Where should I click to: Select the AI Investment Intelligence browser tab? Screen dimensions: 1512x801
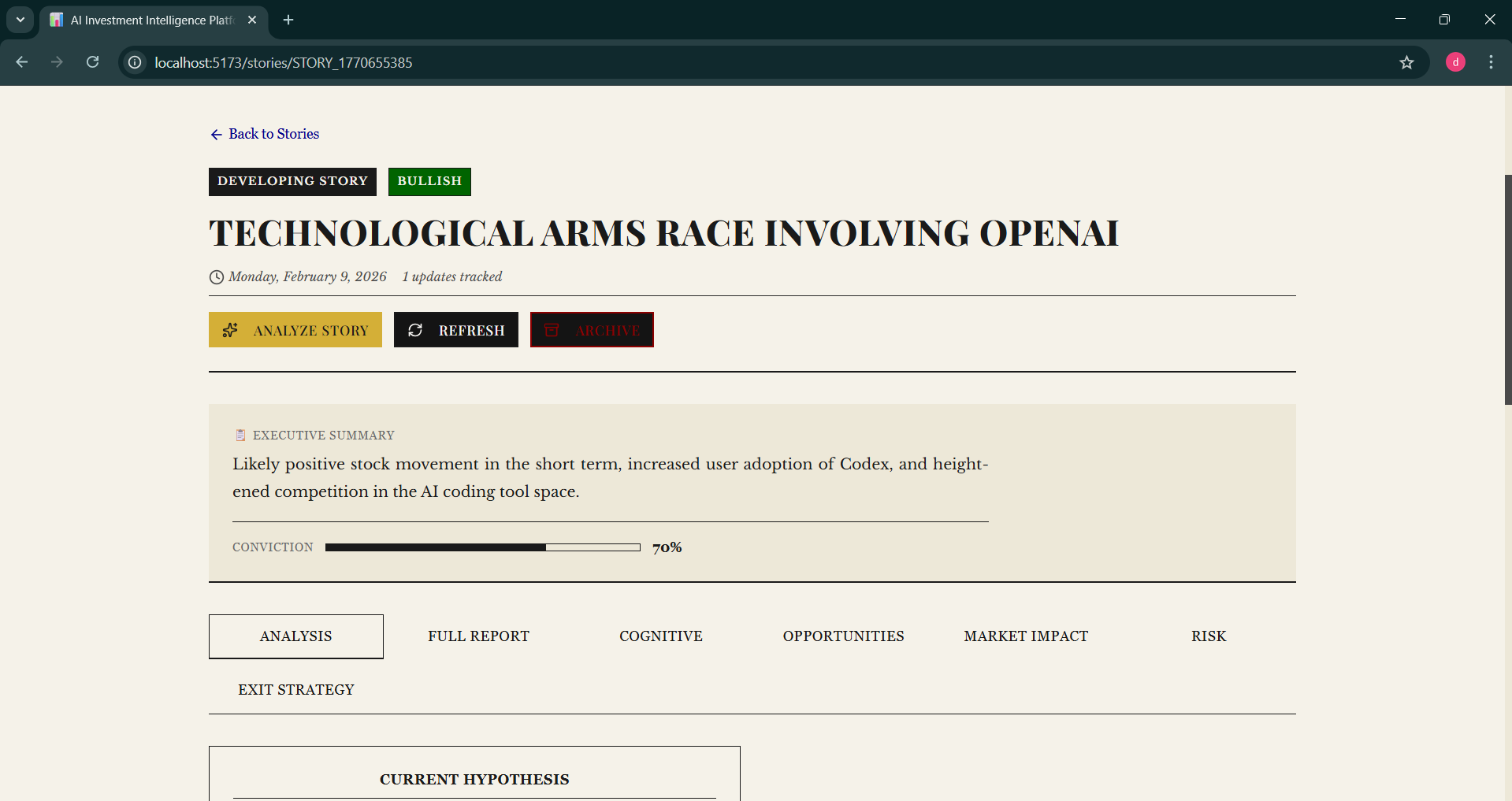click(154, 20)
